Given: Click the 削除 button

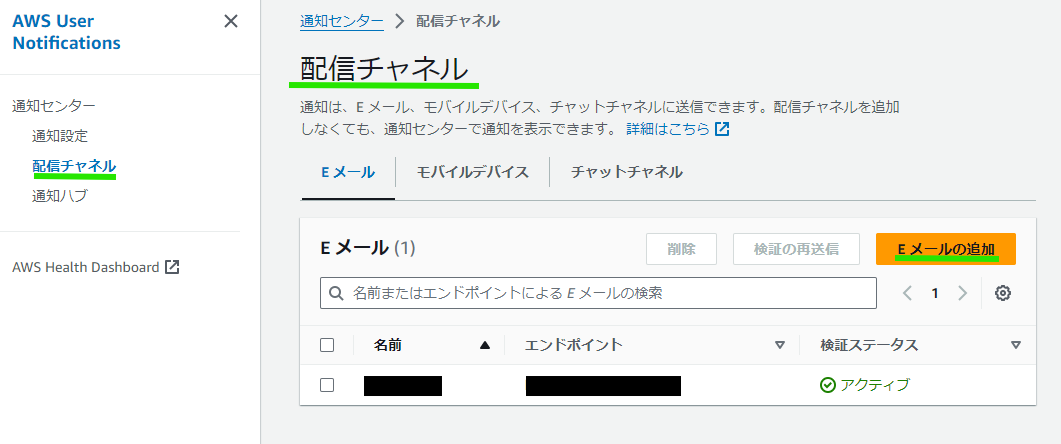Looking at the screenshot, I should pos(681,249).
